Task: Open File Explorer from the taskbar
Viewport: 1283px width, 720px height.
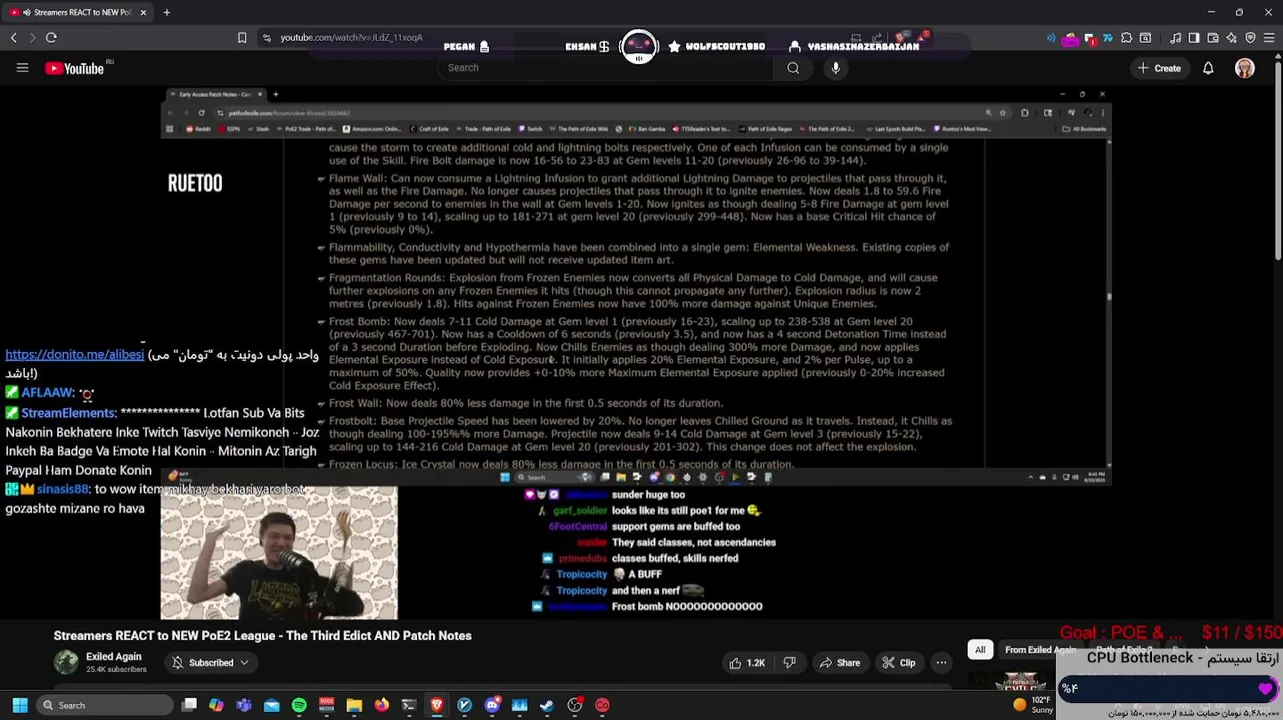Action: coord(354,706)
